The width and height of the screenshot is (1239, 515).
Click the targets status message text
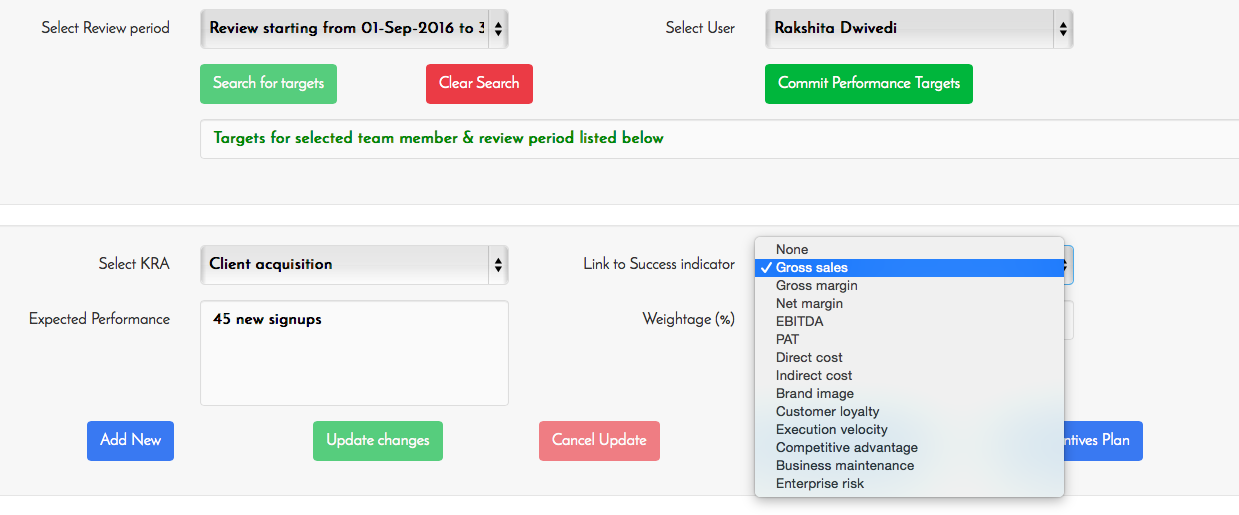coord(438,138)
